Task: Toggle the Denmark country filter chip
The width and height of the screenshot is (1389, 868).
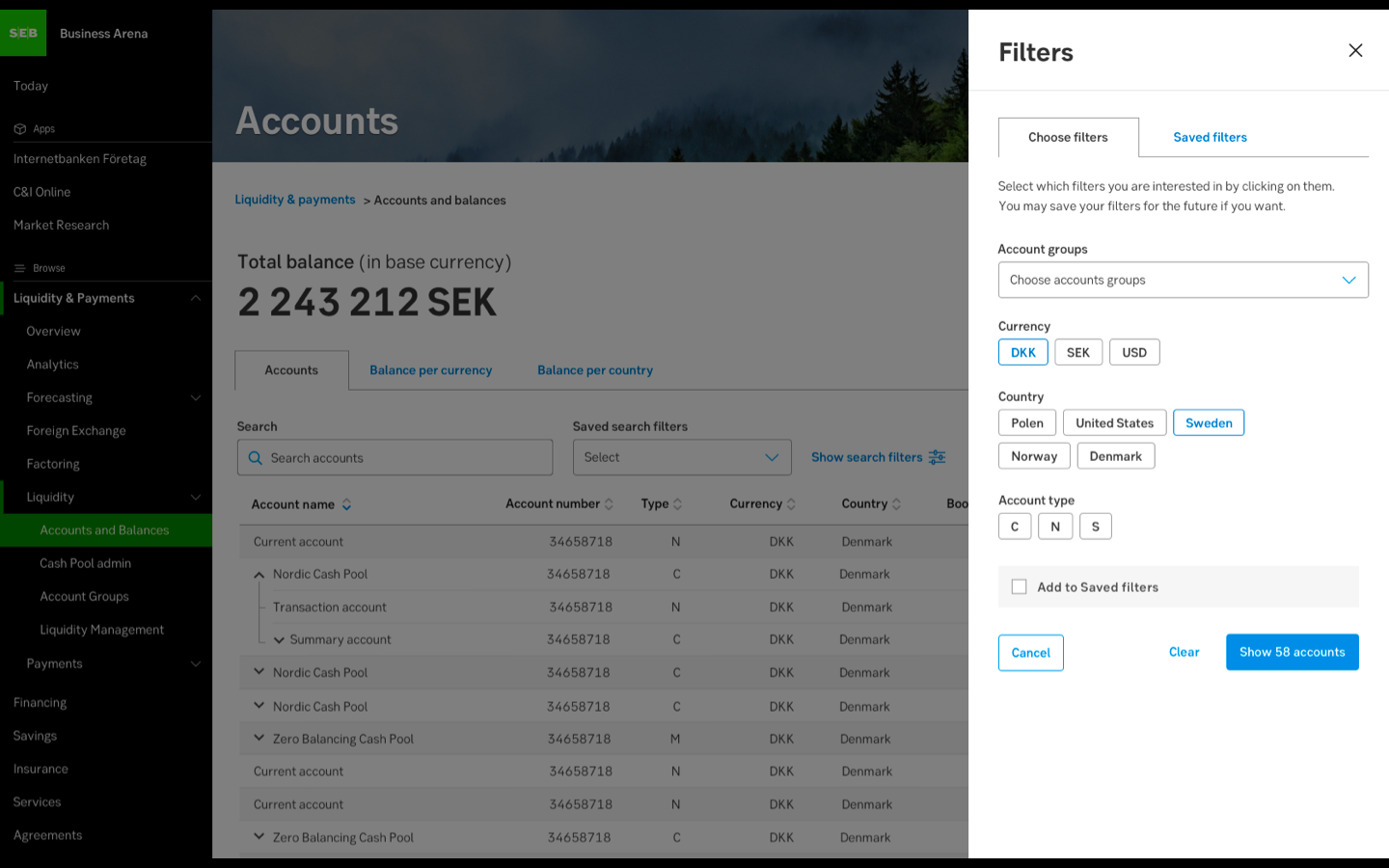Action: [x=1115, y=456]
